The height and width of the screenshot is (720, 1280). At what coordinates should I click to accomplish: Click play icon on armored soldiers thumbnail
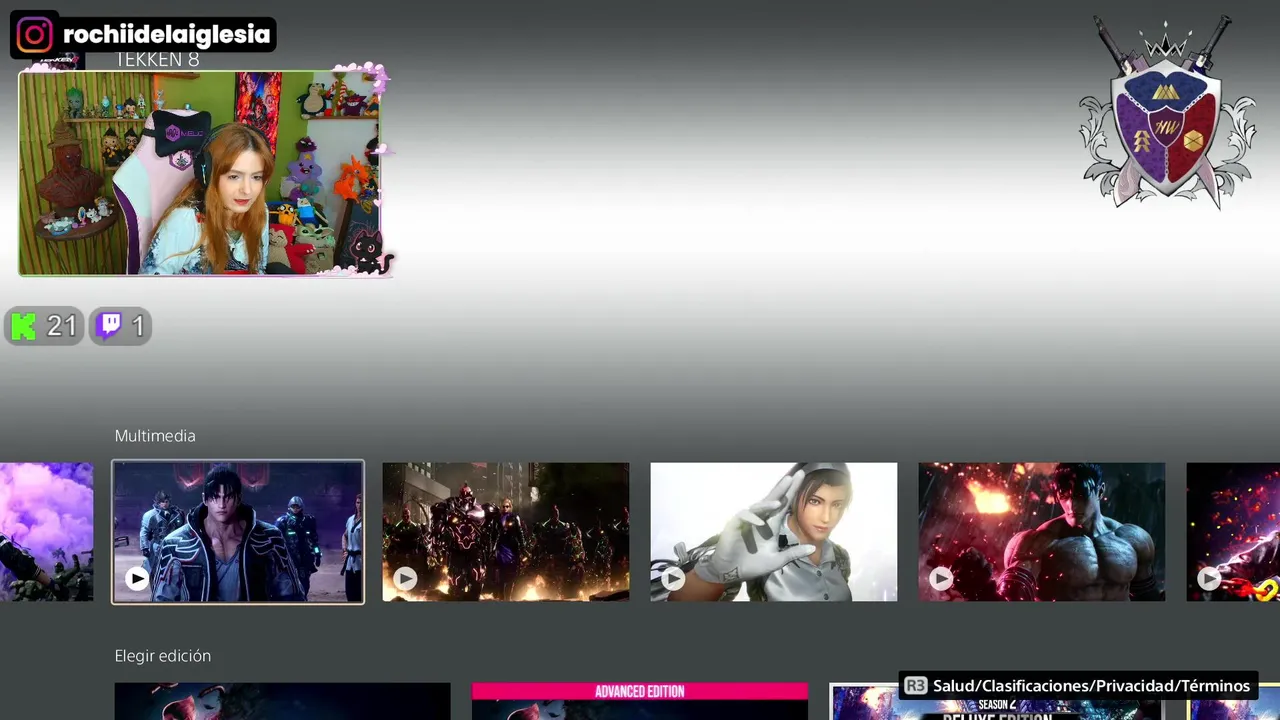click(x=405, y=578)
